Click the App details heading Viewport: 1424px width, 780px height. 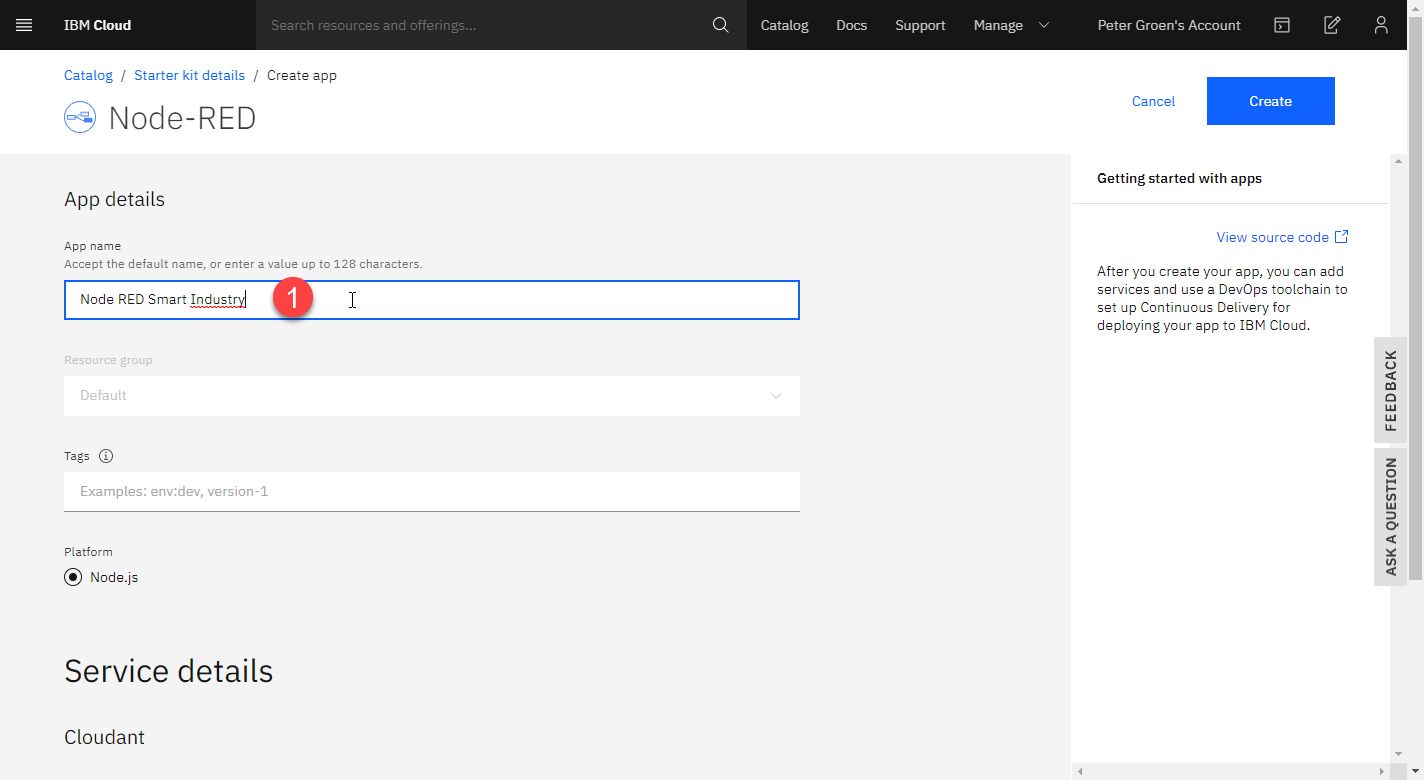pyautogui.click(x=114, y=199)
